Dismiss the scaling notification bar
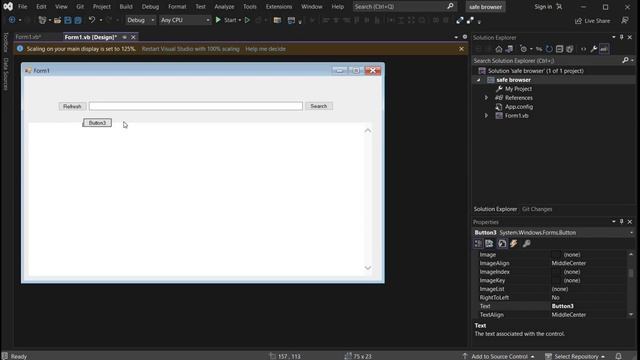The width and height of the screenshot is (640, 360). (x=461, y=49)
